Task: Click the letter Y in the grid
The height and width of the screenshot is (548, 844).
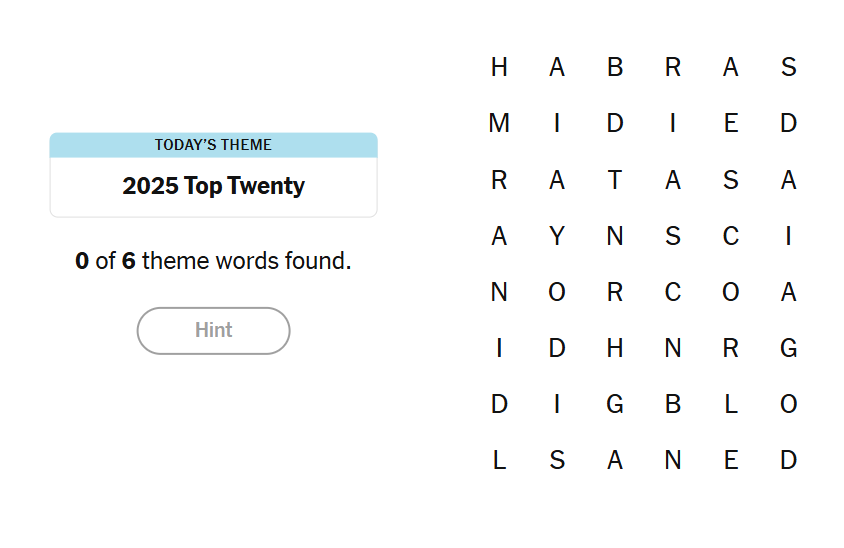Action: (557, 236)
